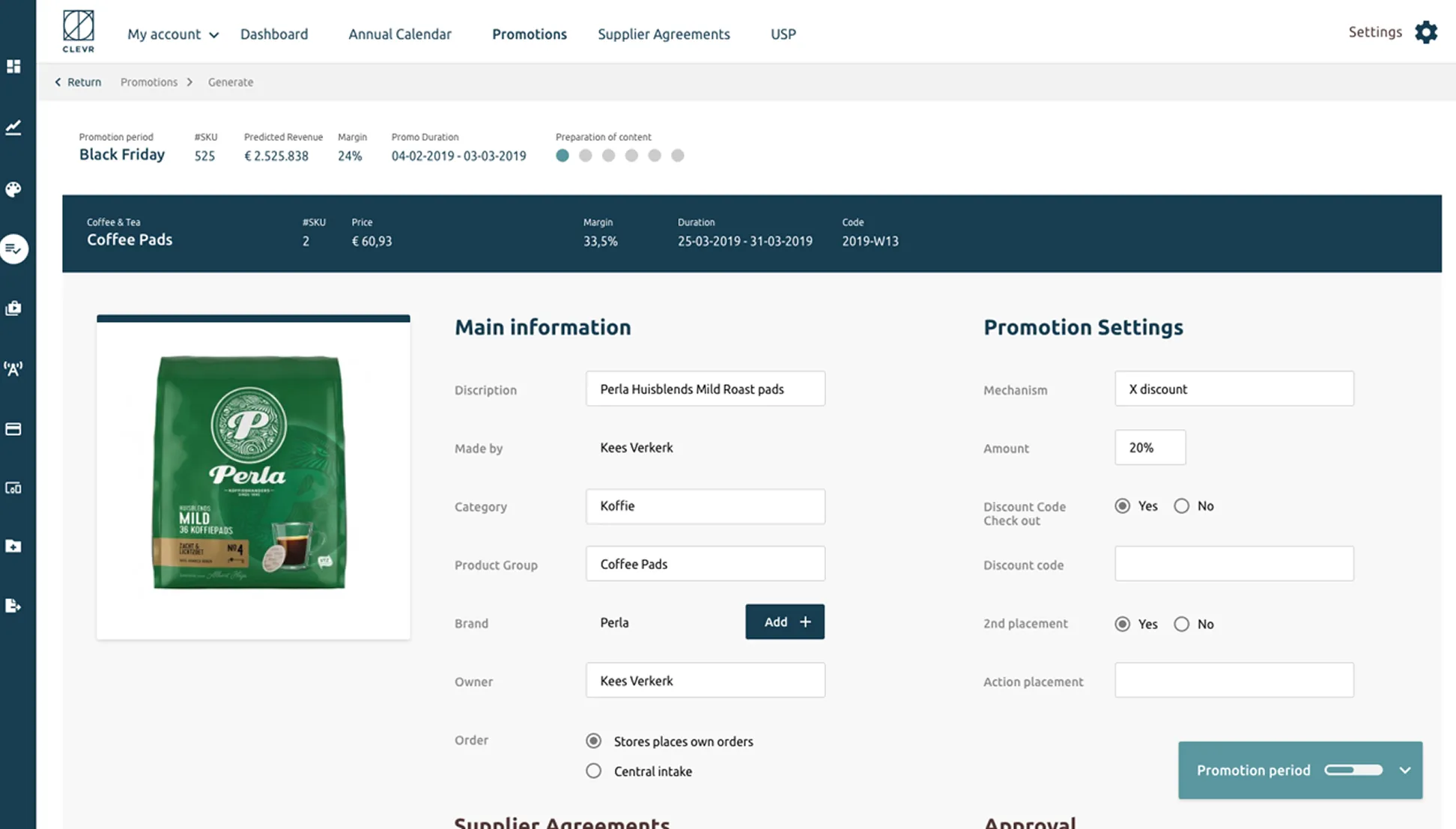Click the duration 25-03-2019 - 31-03-2019
This screenshot has width=1456, height=829.
tap(745, 241)
